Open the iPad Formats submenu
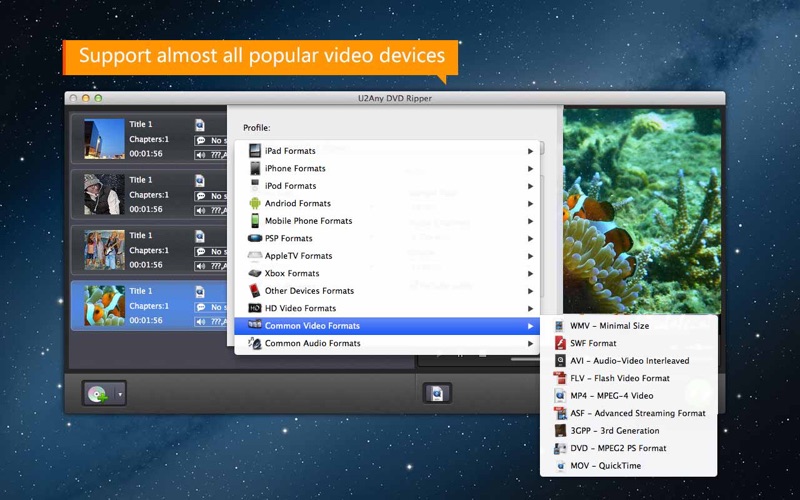800x500 pixels. [x=387, y=151]
